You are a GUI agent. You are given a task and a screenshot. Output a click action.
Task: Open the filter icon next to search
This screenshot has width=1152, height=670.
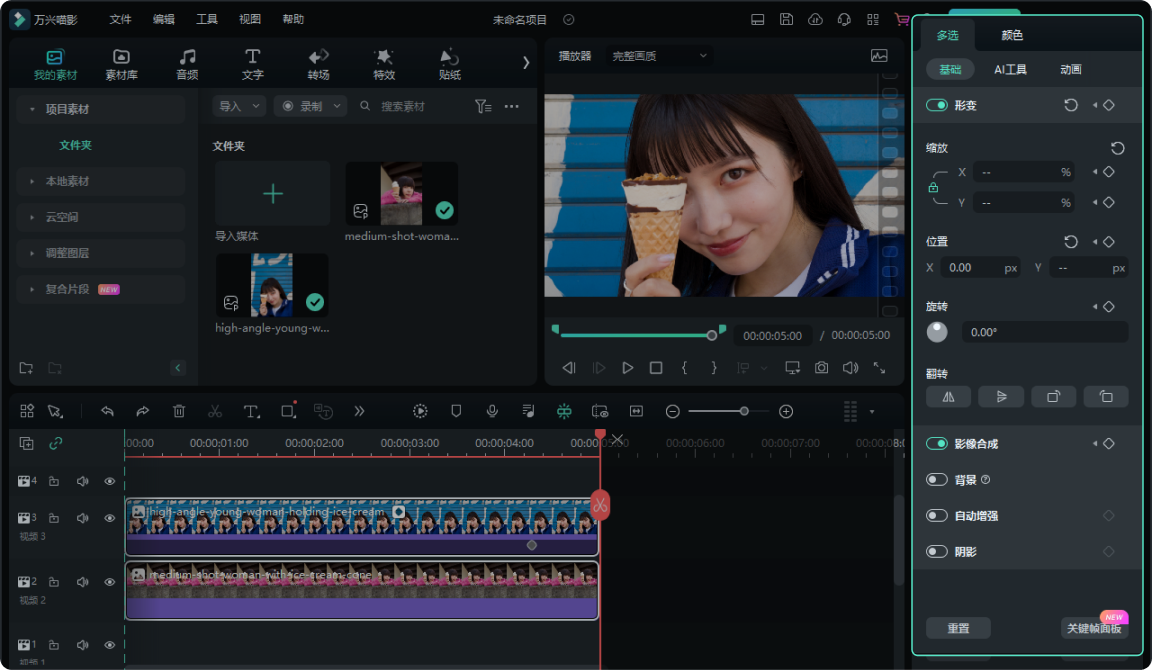point(483,106)
